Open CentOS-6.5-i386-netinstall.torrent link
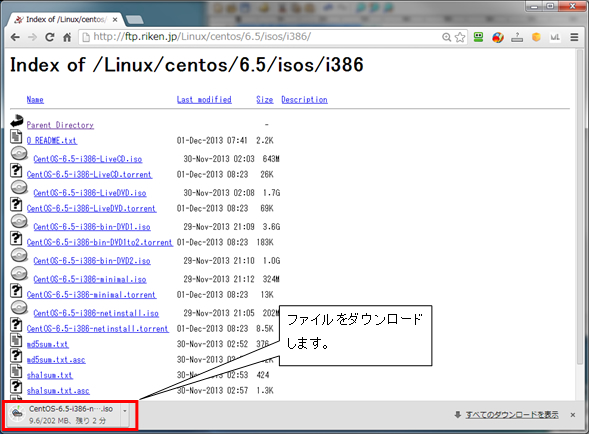The height and width of the screenshot is (434, 589). coord(98,329)
